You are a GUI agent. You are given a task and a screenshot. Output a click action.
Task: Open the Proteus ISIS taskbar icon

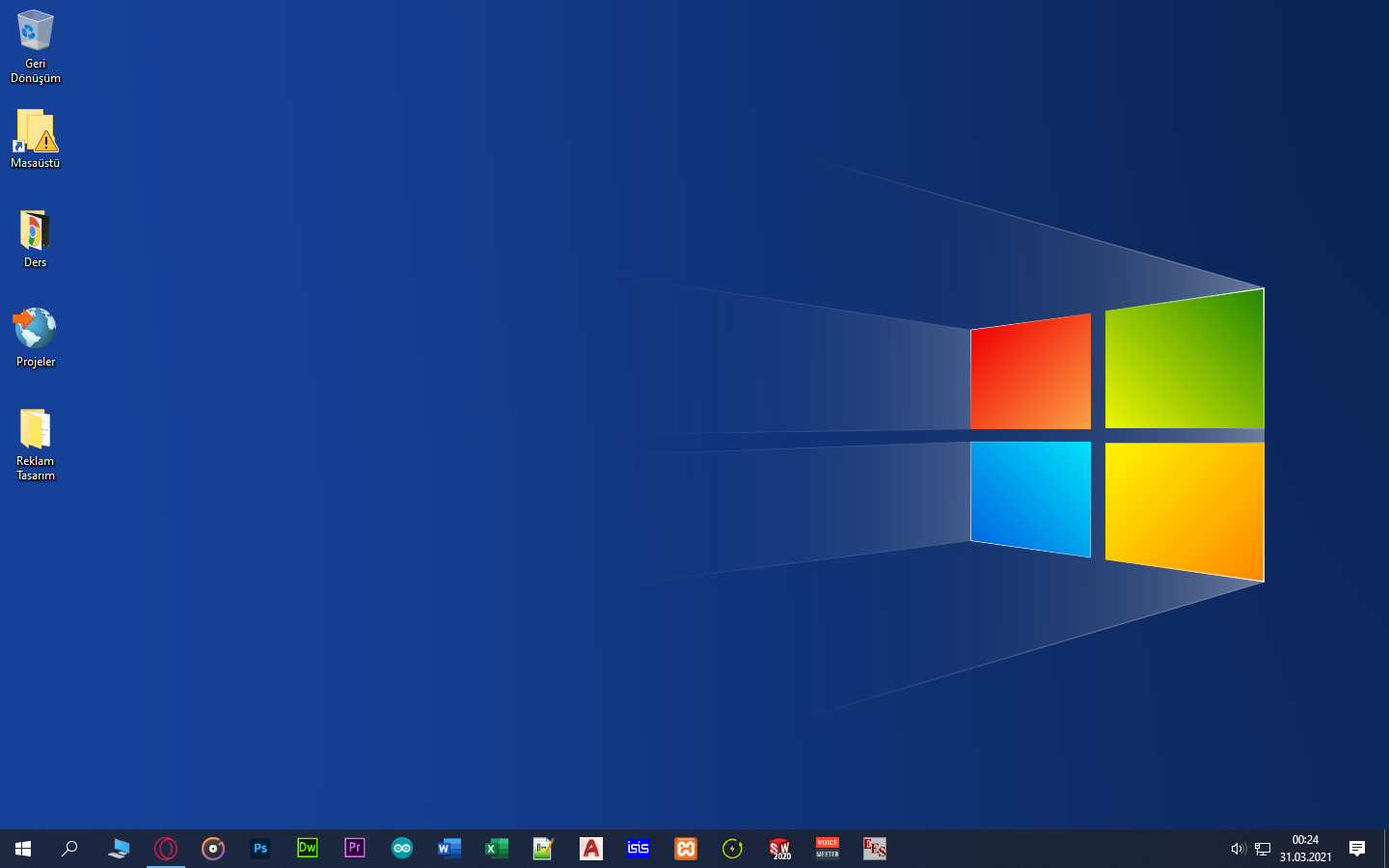639,849
